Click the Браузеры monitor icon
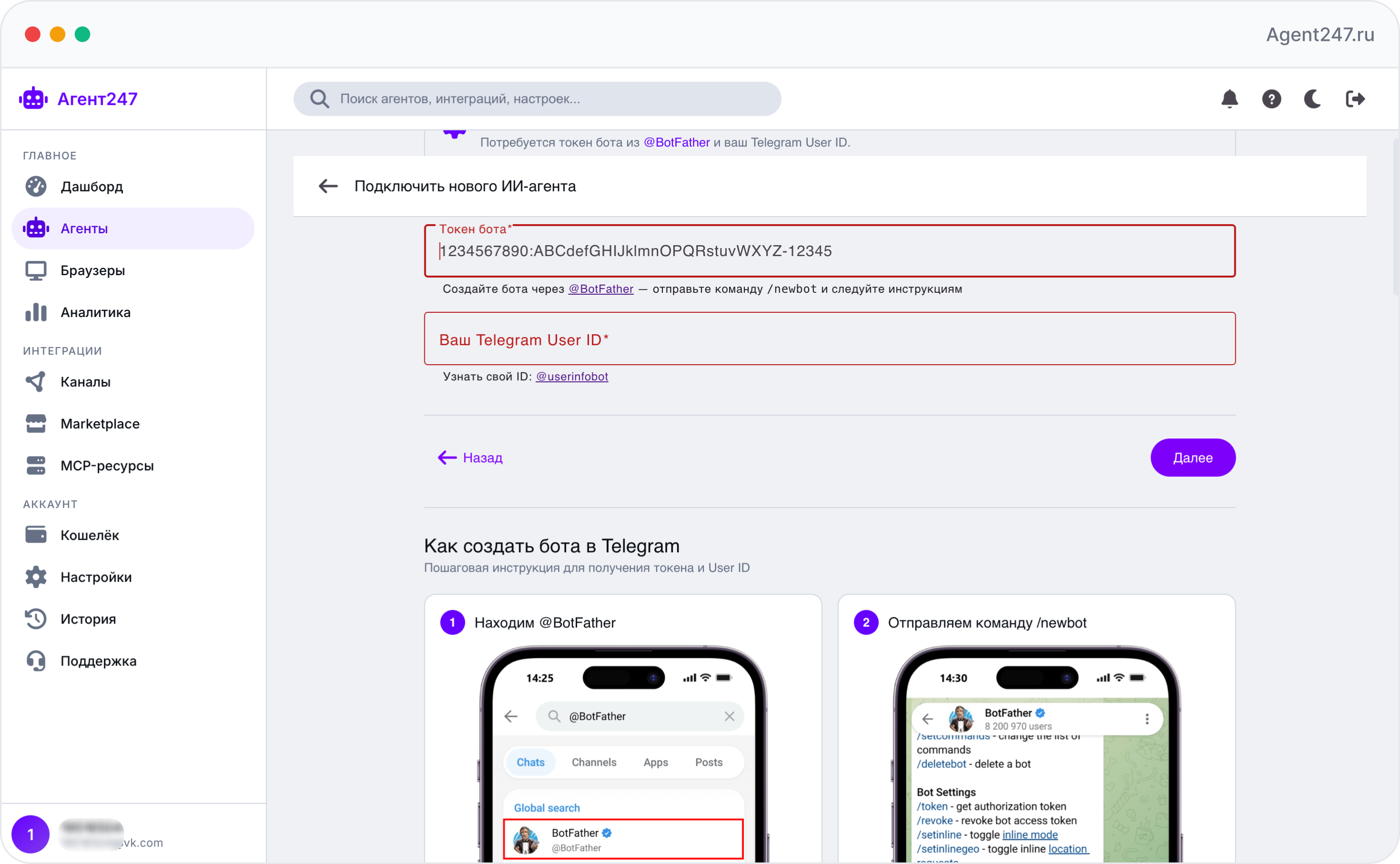 [36, 270]
